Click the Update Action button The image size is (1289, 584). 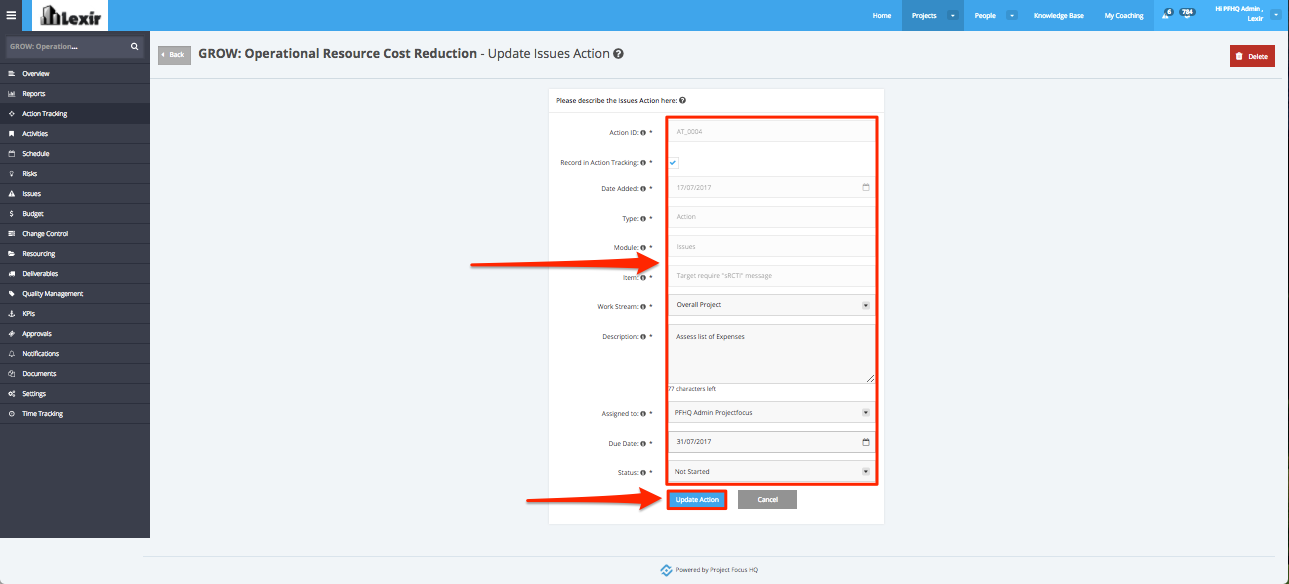pyautogui.click(x=697, y=499)
